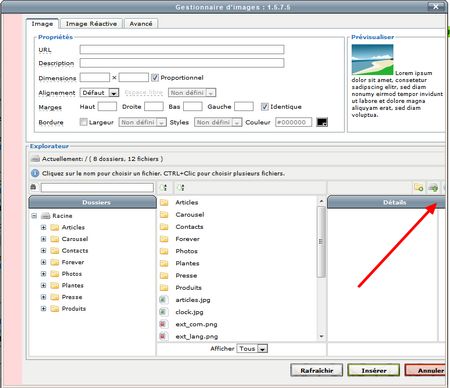Click the Insérer button
Screen dimensions: 450x388
(374, 370)
